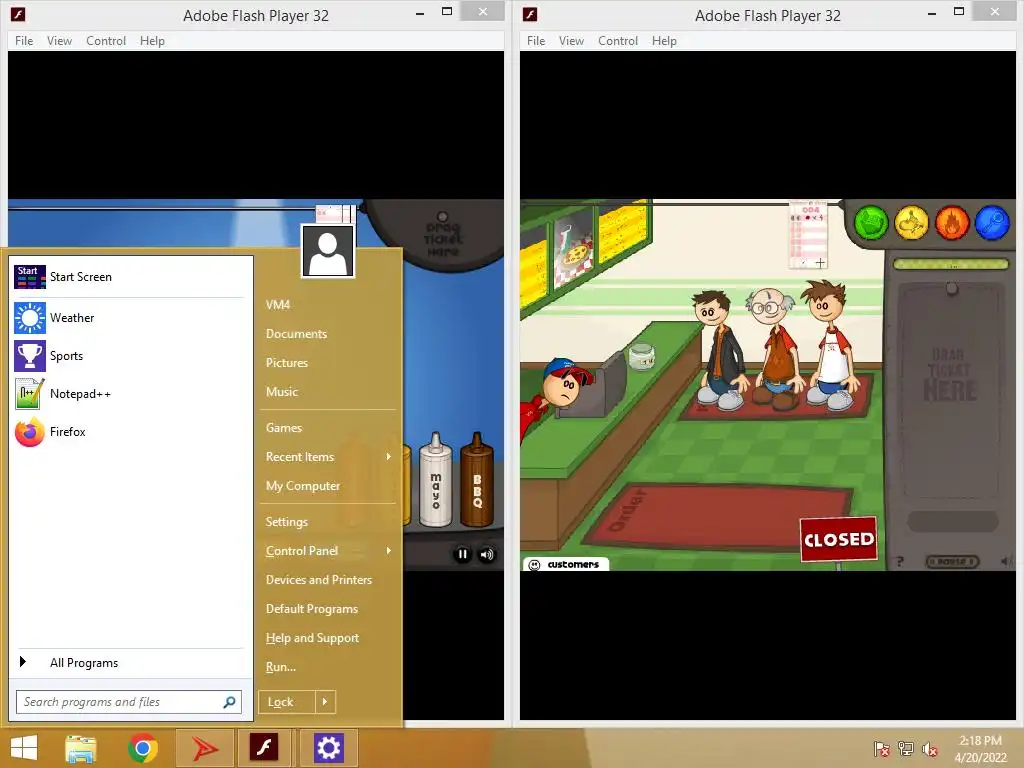Launch the Sports app
This screenshot has height=768, width=1024.
pyautogui.click(x=129, y=356)
